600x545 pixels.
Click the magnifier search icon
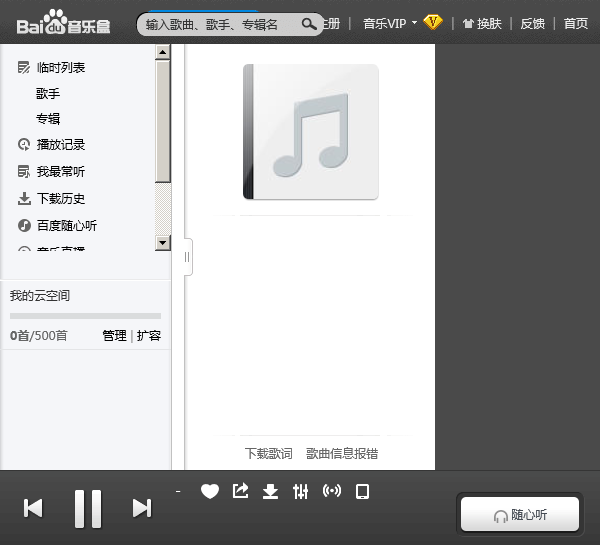pos(309,24)
